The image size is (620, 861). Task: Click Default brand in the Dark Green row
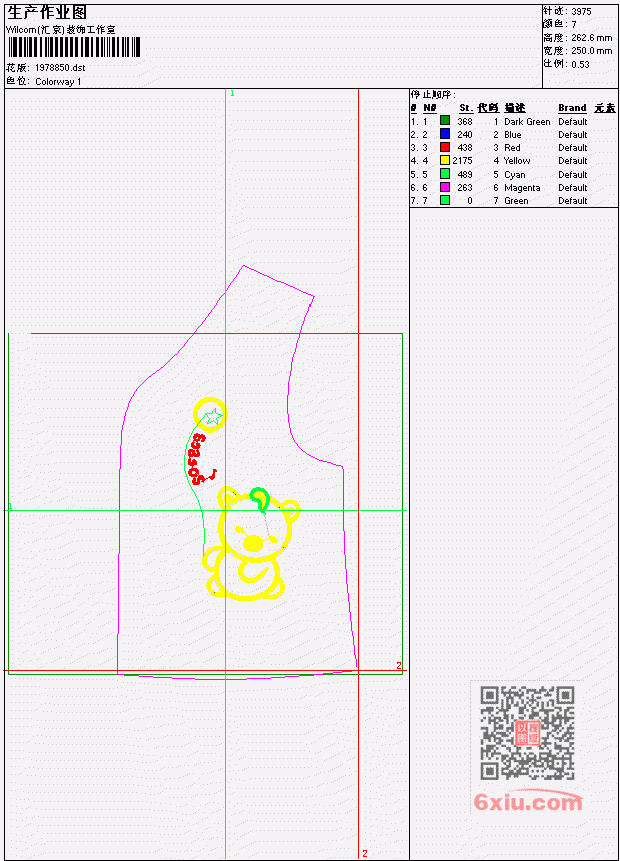(x=573, y=121)
